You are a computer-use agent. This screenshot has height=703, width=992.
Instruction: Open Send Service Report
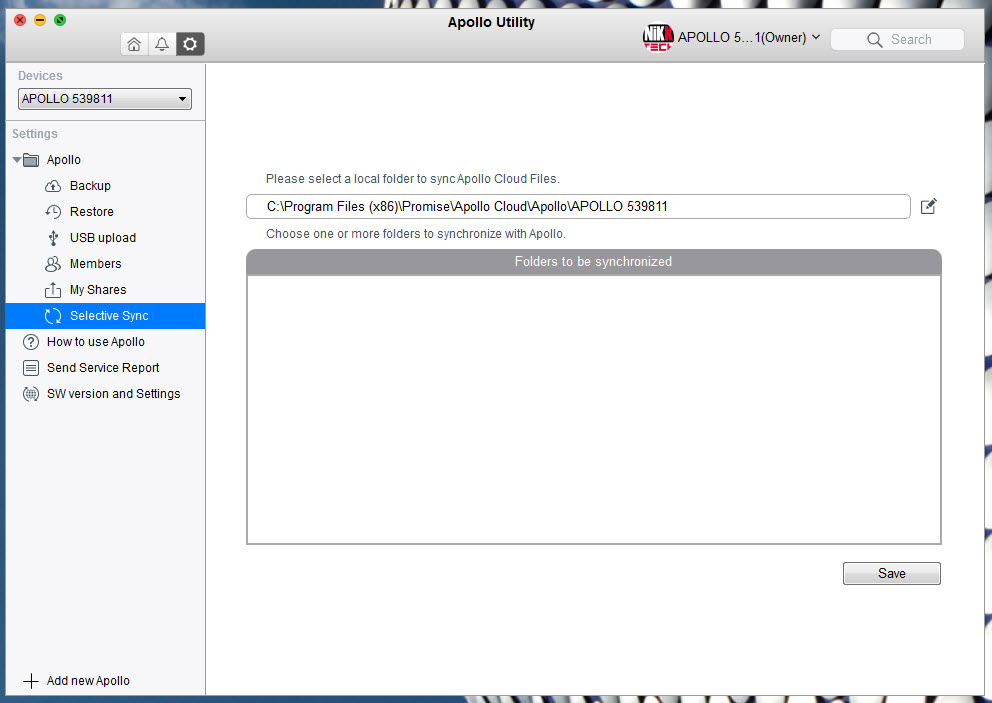coord(105,368)
